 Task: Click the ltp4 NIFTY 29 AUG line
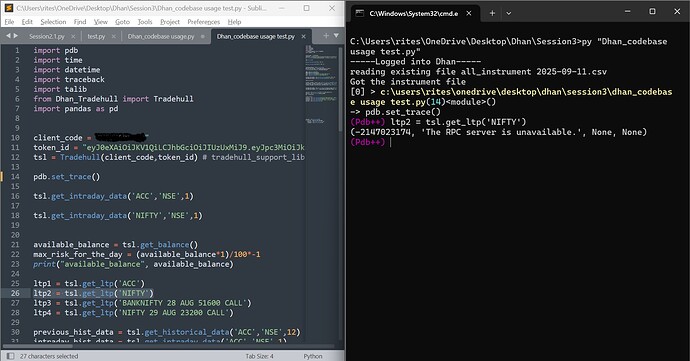(133, 312)
